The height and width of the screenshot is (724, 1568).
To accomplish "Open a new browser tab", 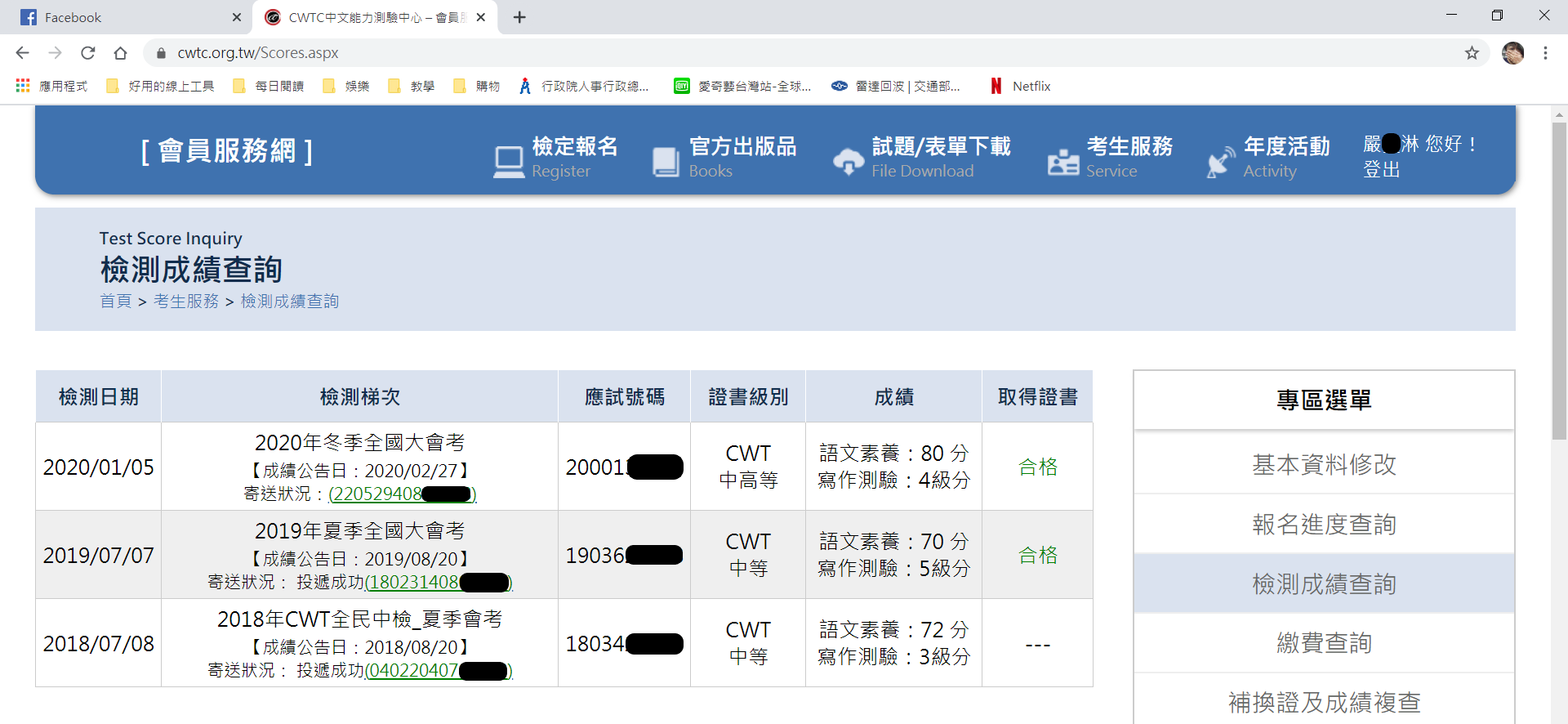I will point(519,17).
